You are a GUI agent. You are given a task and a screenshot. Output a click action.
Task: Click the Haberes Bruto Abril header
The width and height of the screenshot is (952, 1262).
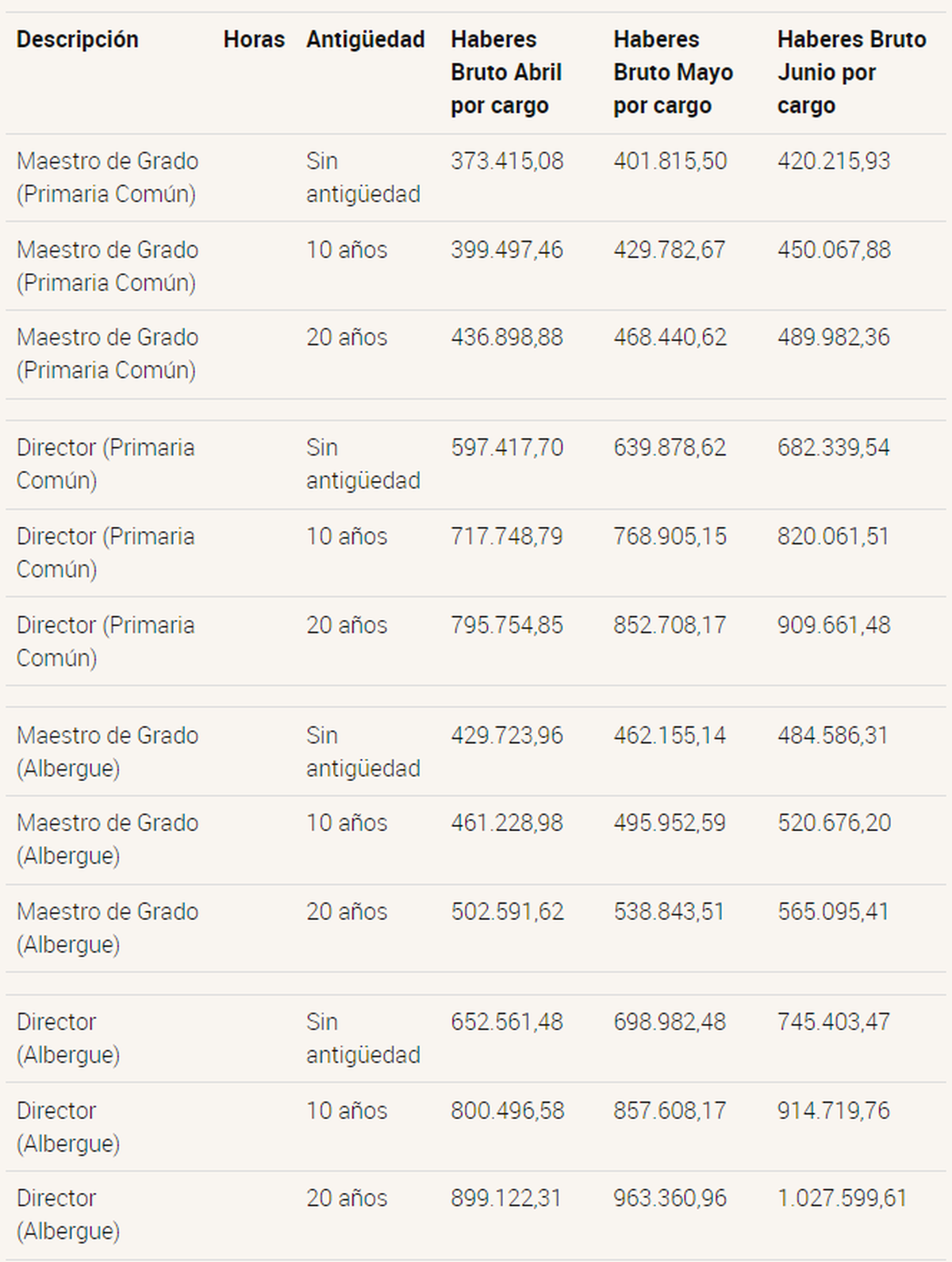tap(506, 72)
